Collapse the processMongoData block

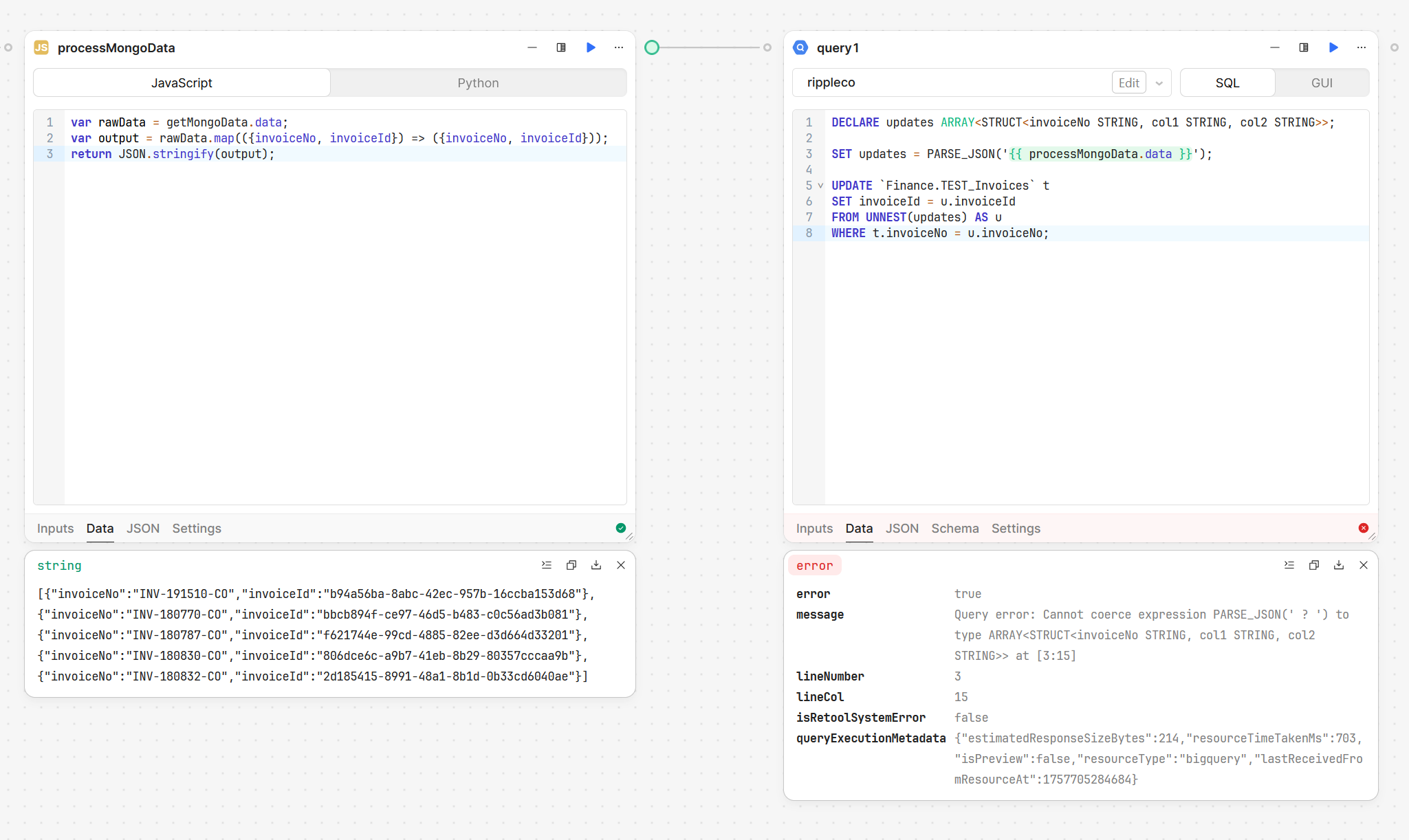coord(532,47)
